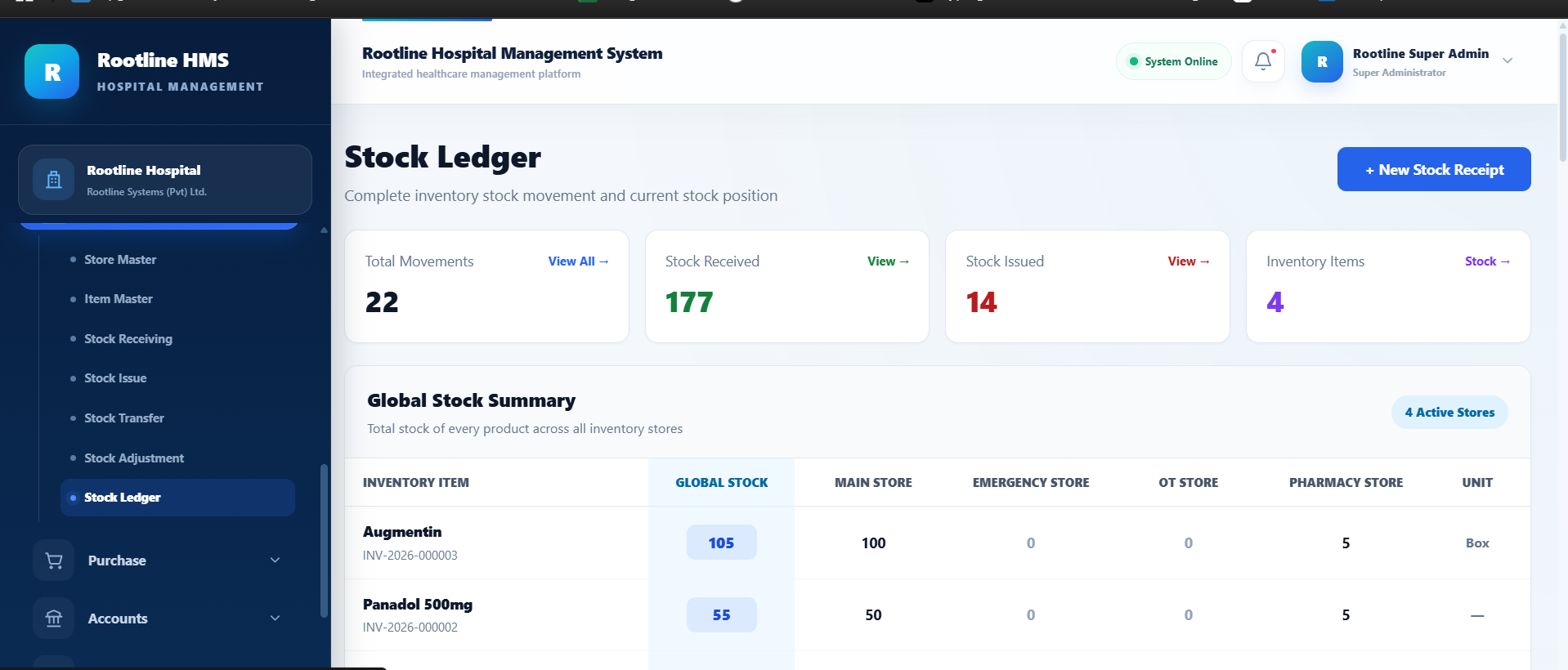Screen dimensions: 1568x670
Task: Click the Purchase shopping cart icon
Action: click(54, 561)
